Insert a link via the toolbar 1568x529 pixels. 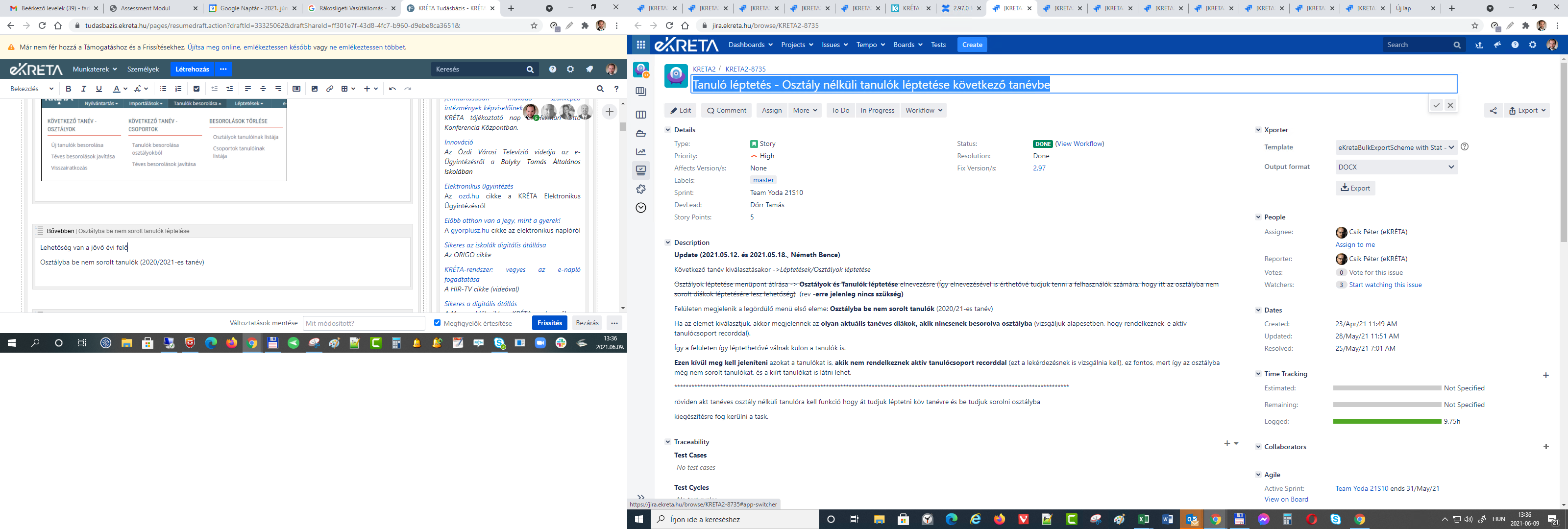[329, 89]
